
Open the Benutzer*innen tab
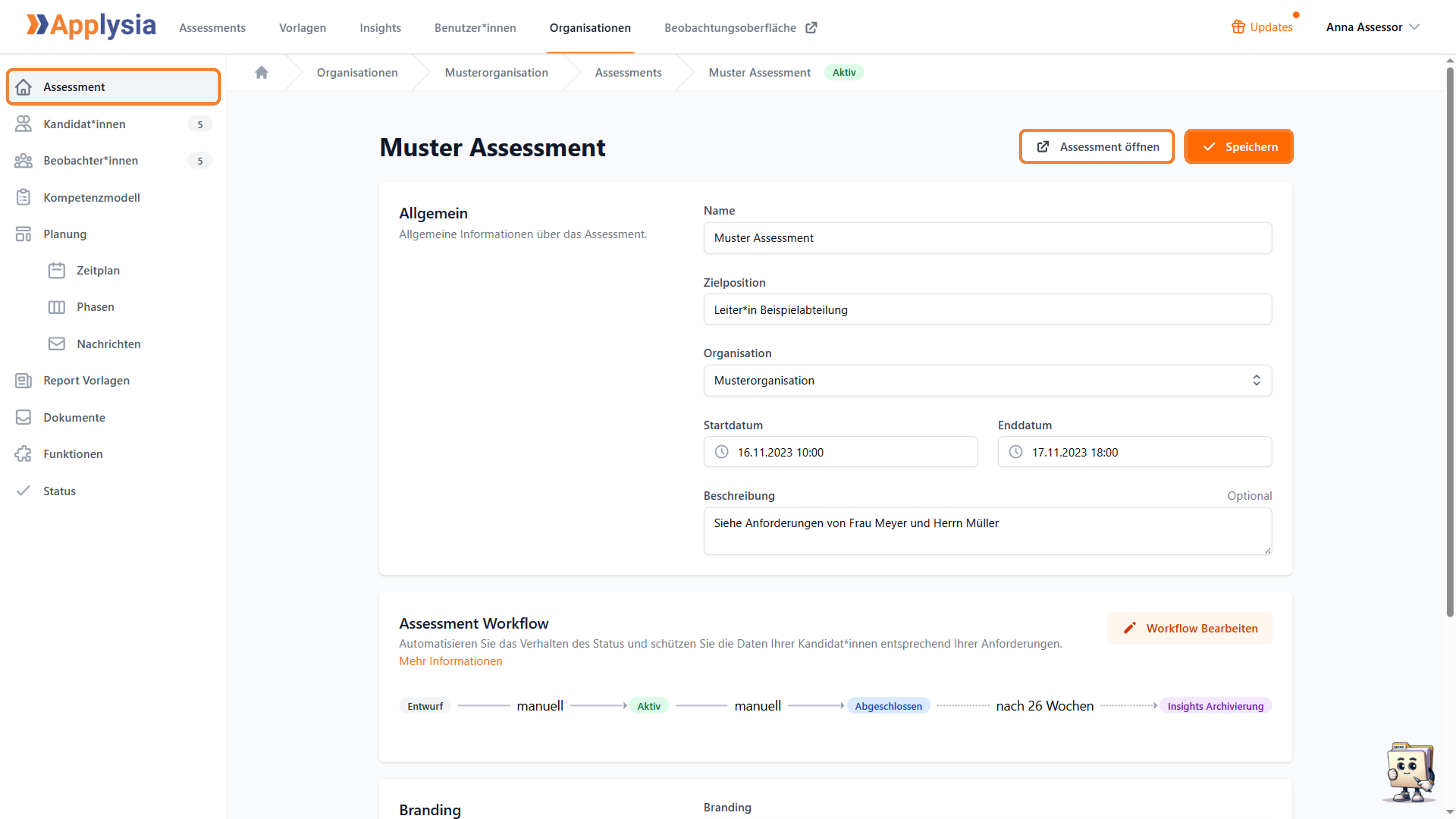[475, 27]
